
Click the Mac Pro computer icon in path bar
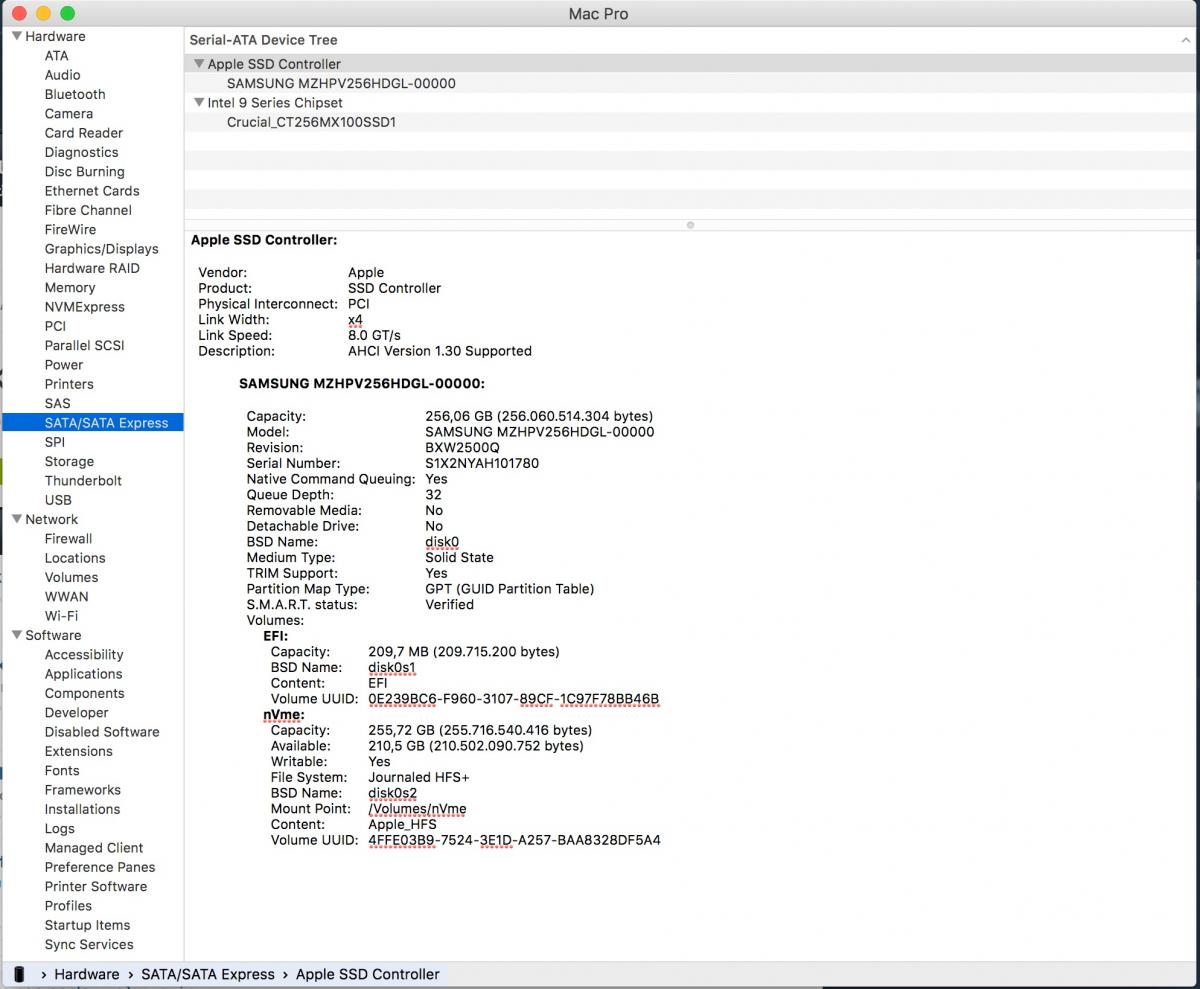19,974
